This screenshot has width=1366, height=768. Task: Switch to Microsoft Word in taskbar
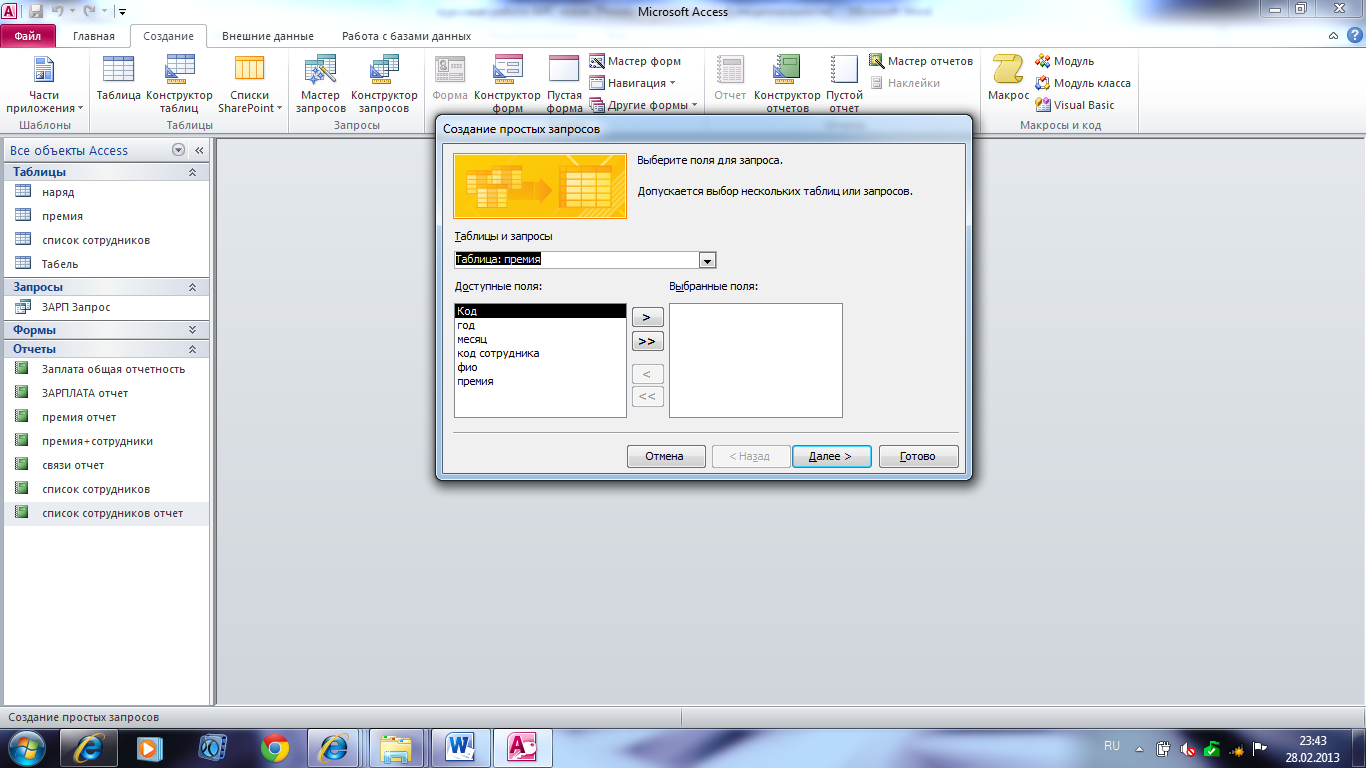(x=461, y=747)
